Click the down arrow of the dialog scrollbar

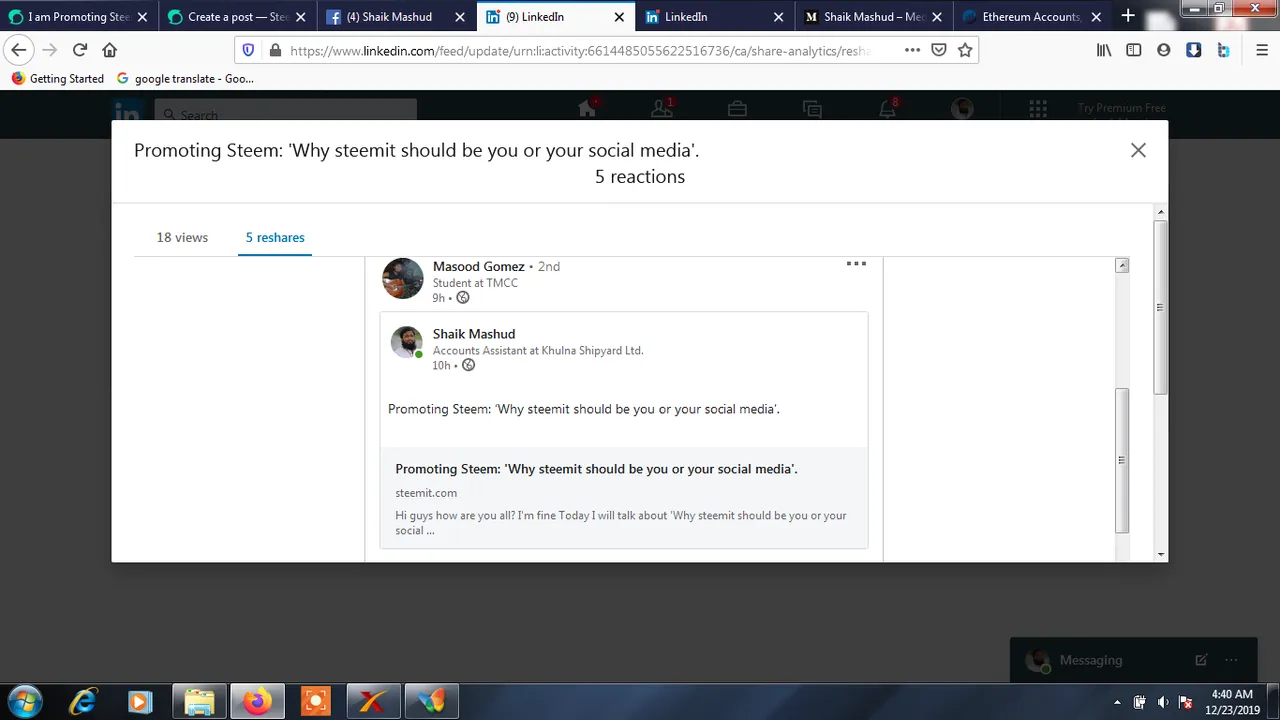tap(1160, 554)
